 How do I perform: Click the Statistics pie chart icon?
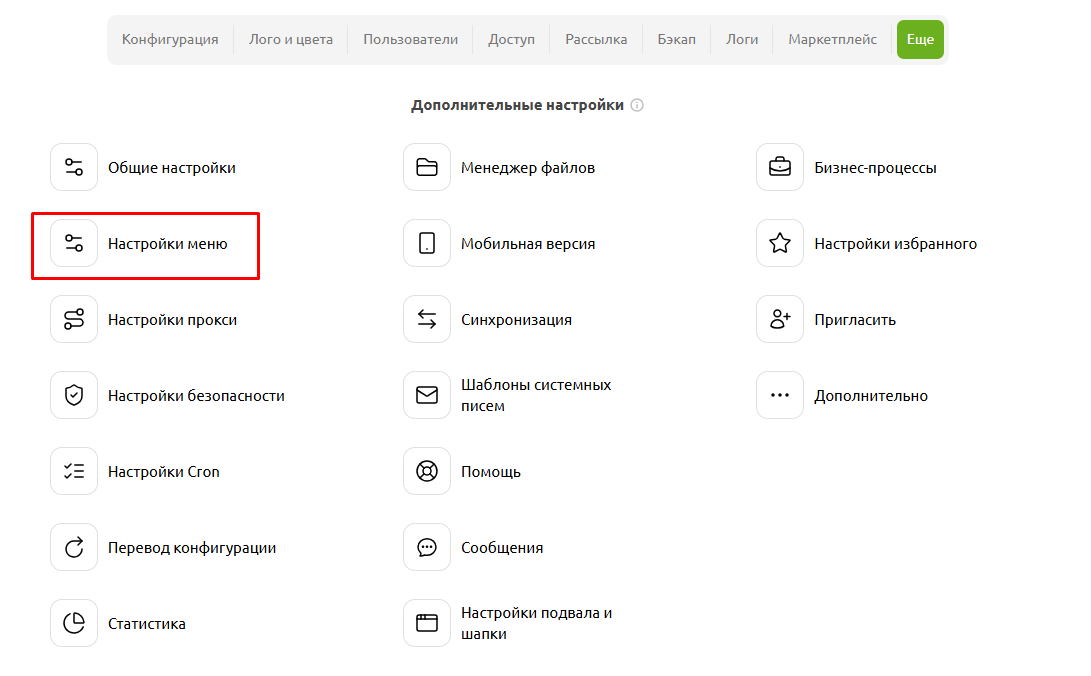pos(74,623)
